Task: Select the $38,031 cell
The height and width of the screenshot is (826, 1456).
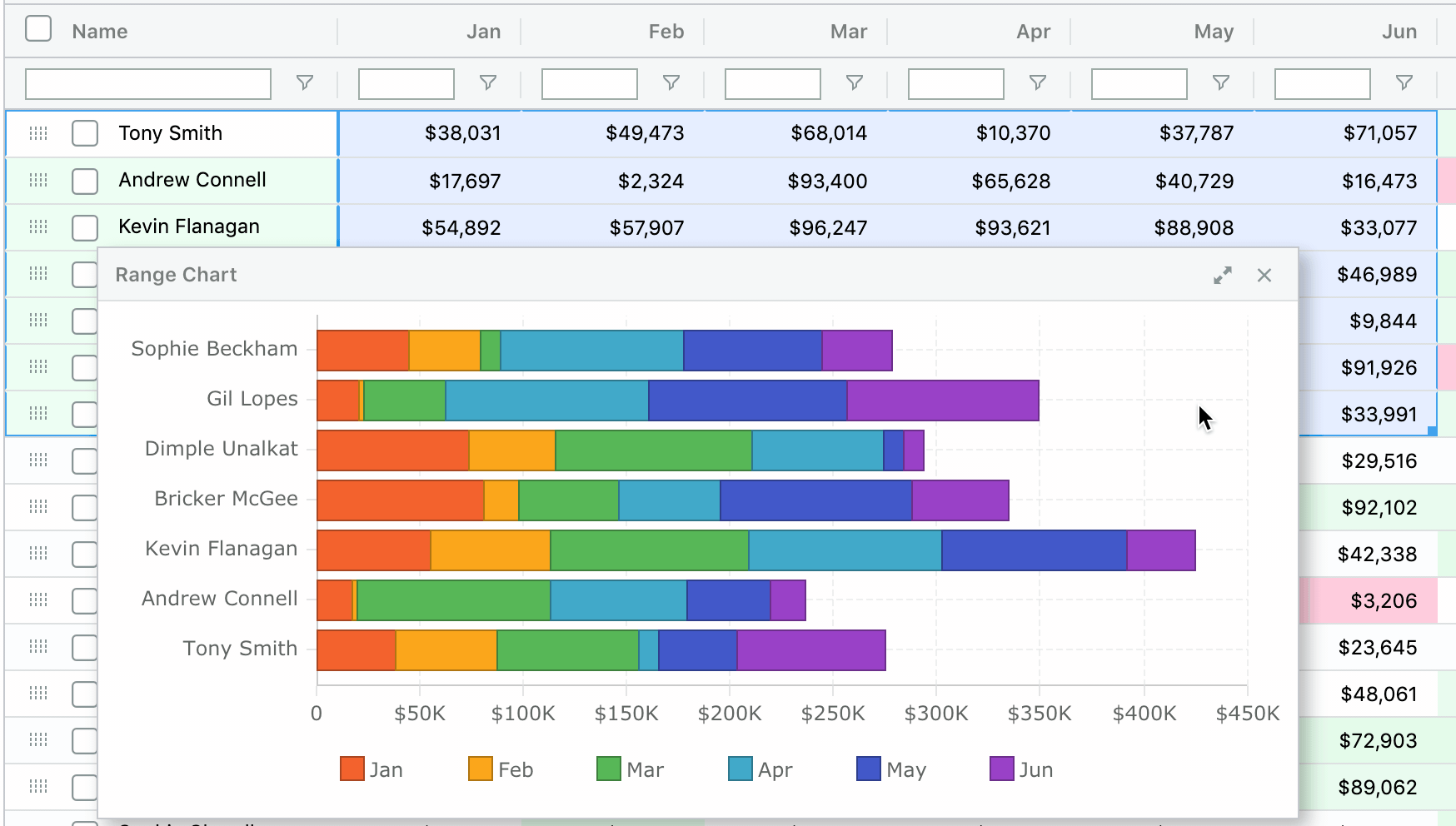Action: click(430, 133)
